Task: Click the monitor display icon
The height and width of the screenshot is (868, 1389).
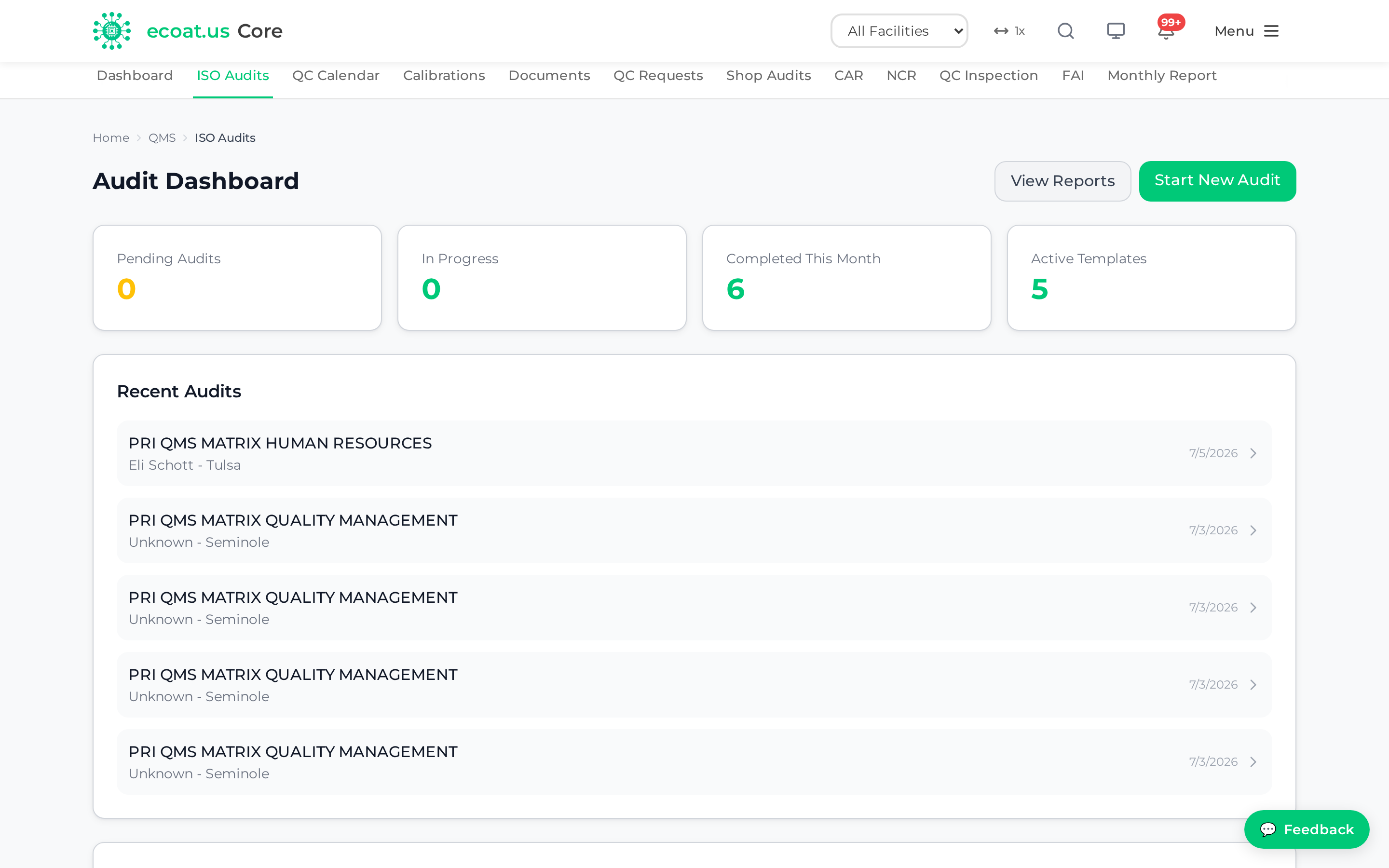Action: click(x=1116, y=31)
